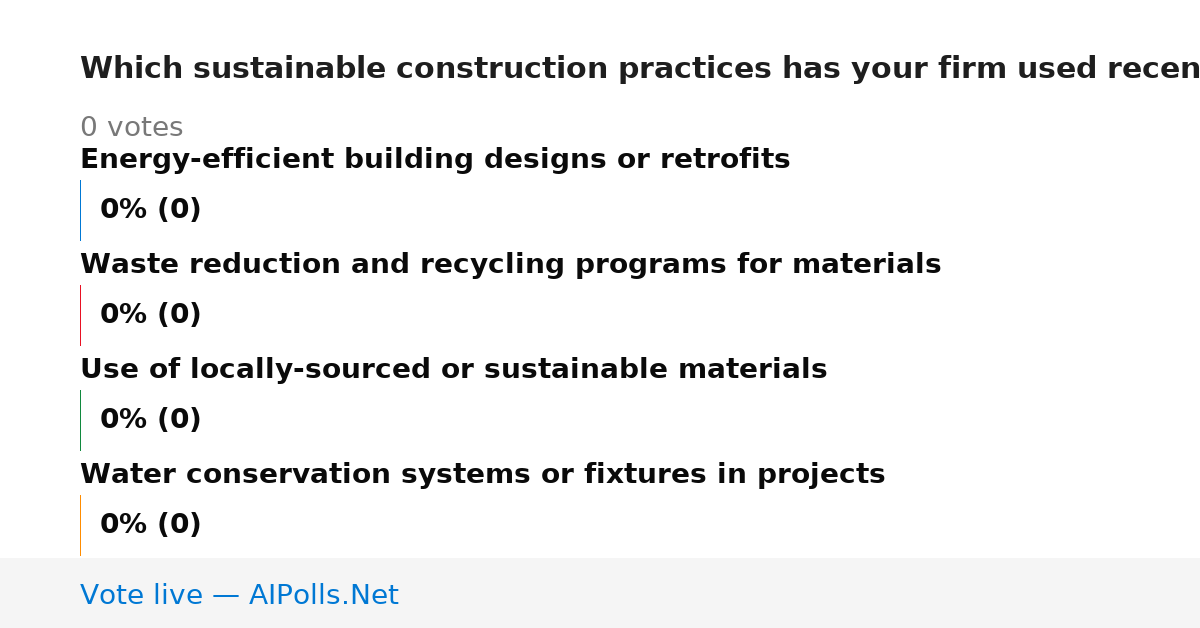1200x628 pixels.
Task: Click the (0) vote count for Water conservation
Action: [x=178, y=525]
